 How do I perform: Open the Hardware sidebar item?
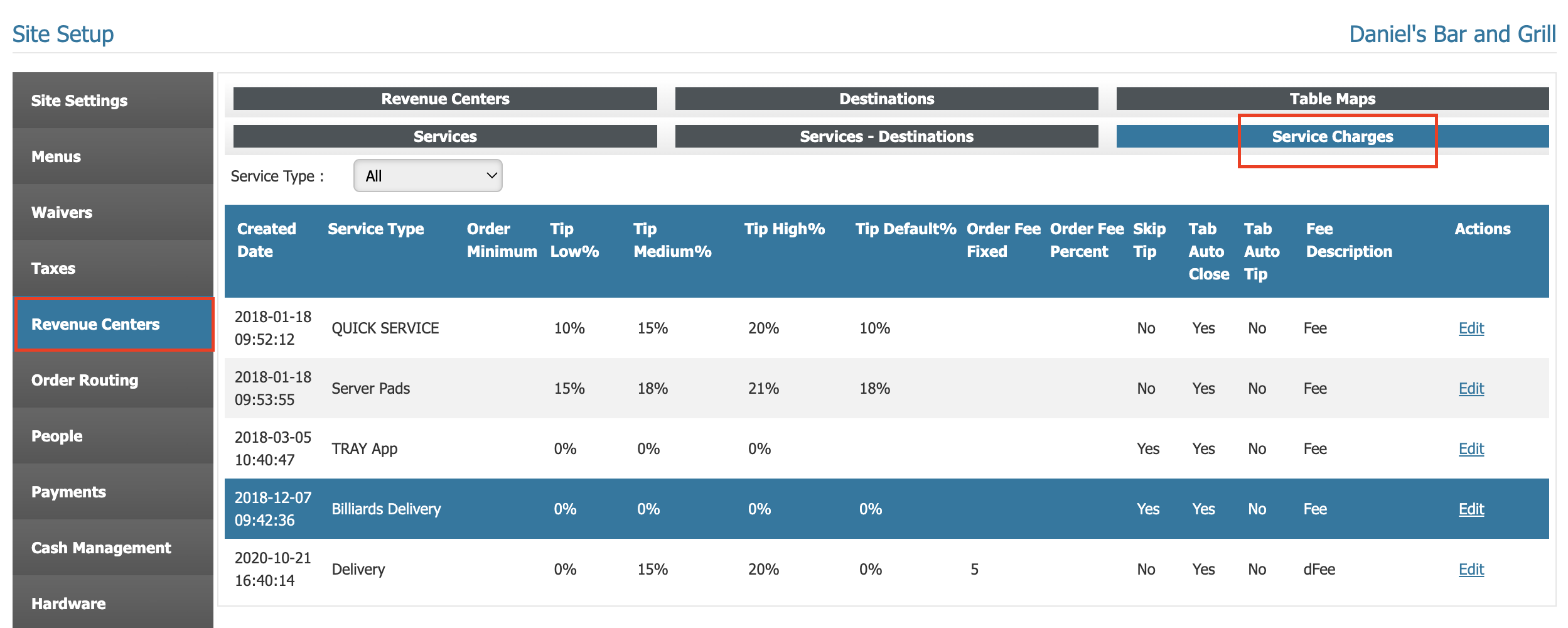68,604
